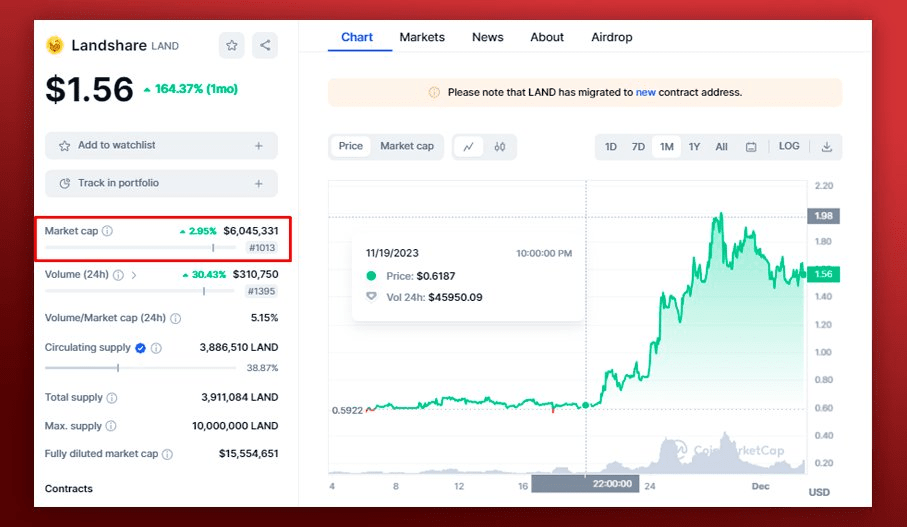
Task: Select the 1Y time range
Action: 694,147
